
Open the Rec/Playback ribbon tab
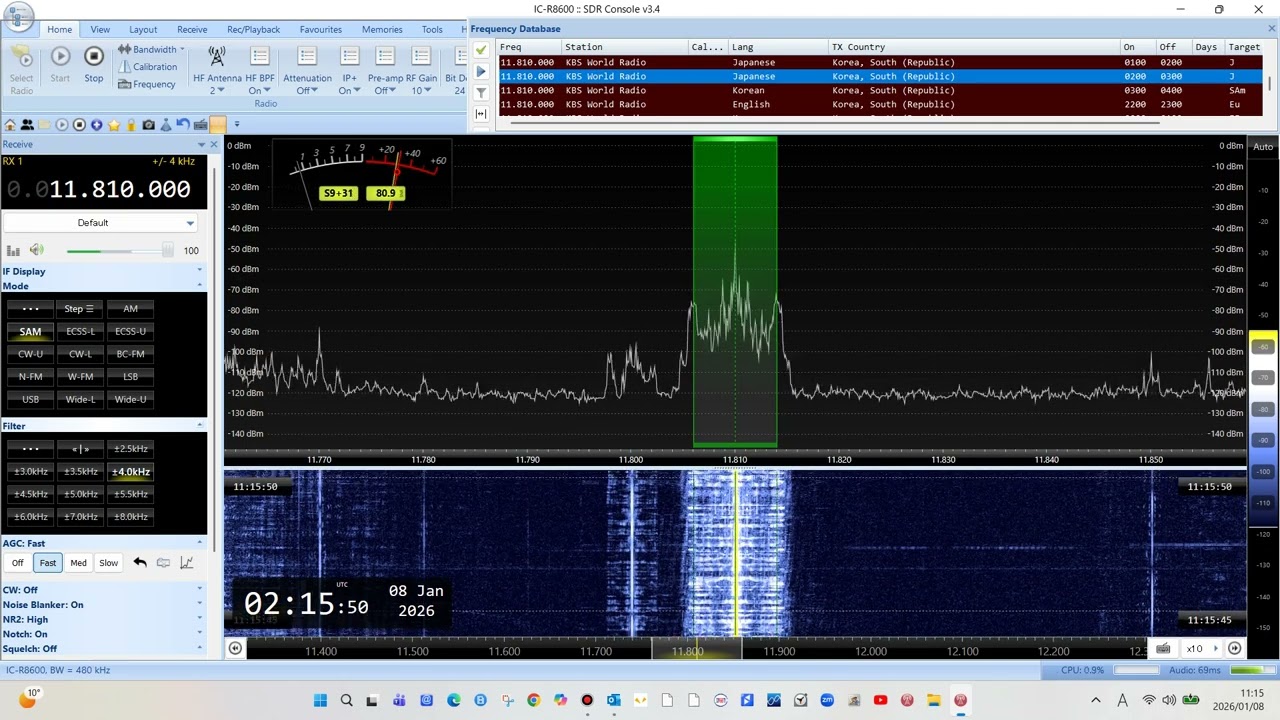click(253, 29)
